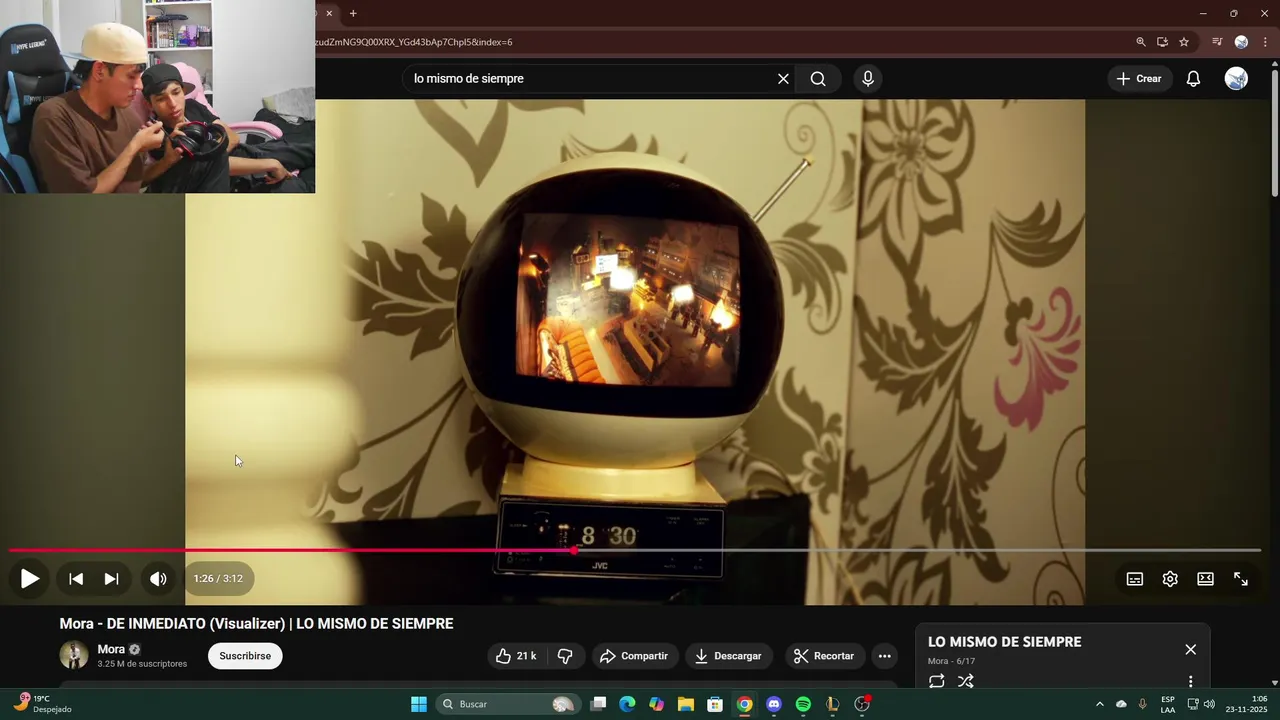1280x720 pixels.
Task: Open League of Legends taskbar icon
Action: pos(832,704)
